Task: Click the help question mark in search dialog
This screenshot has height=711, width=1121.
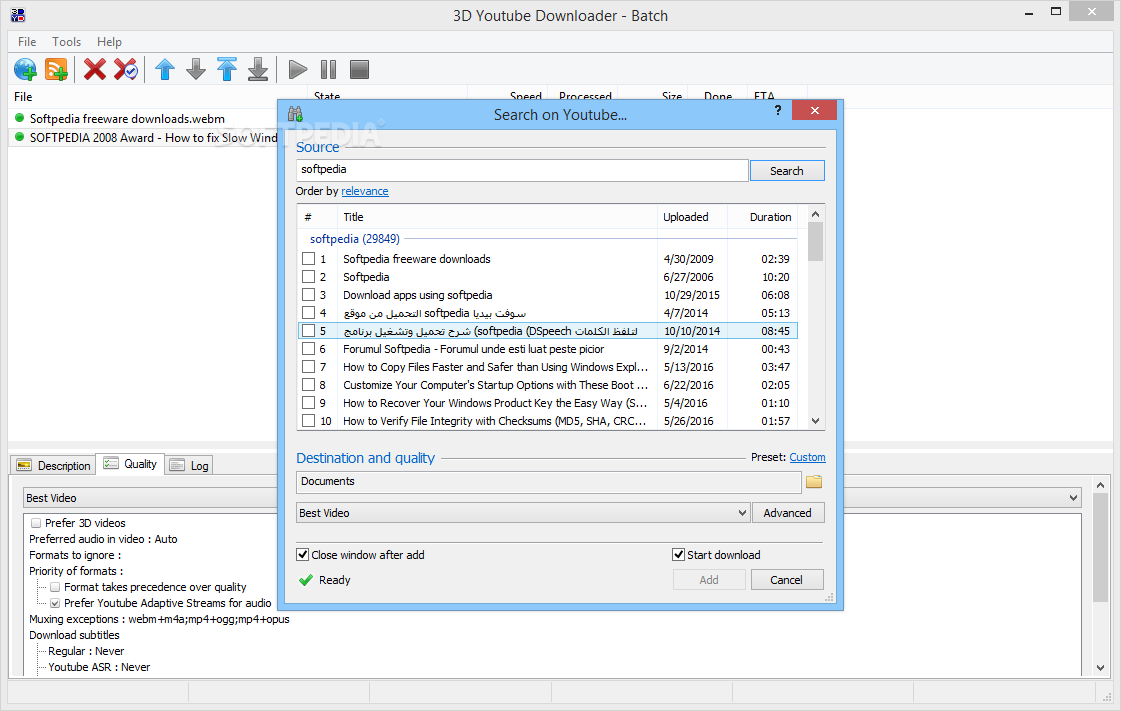Action: click(778, 110)
